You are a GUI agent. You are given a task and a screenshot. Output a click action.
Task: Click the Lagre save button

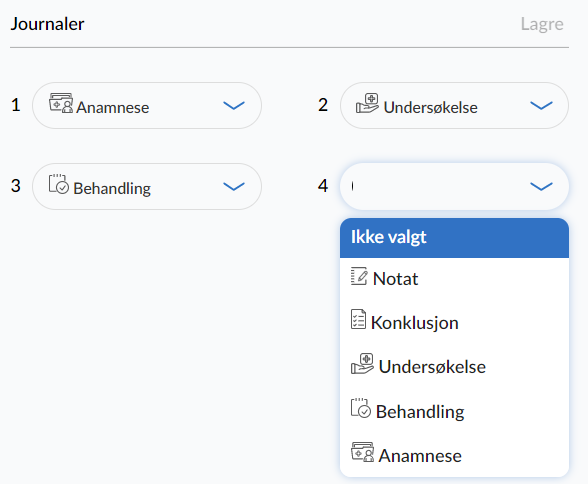coord(542,24)
